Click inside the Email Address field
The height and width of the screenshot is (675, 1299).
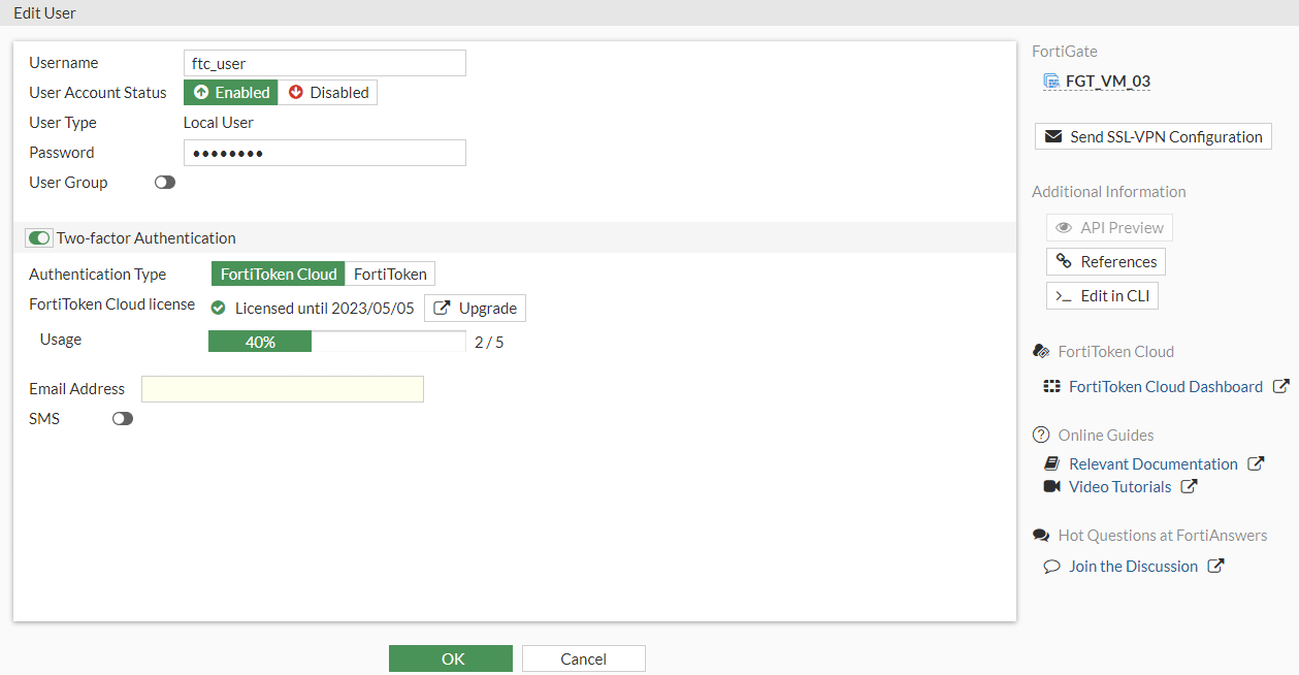tap(281, 389)
